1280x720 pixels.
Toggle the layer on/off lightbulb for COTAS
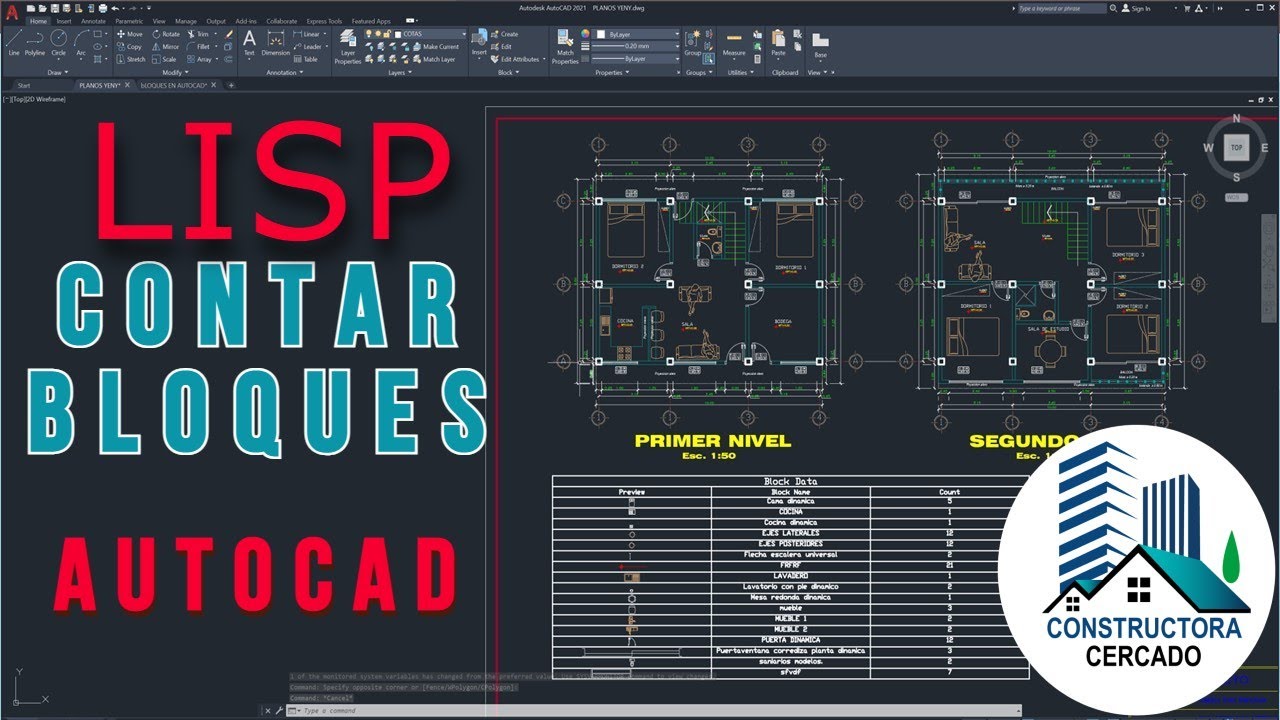coord(367,34)
